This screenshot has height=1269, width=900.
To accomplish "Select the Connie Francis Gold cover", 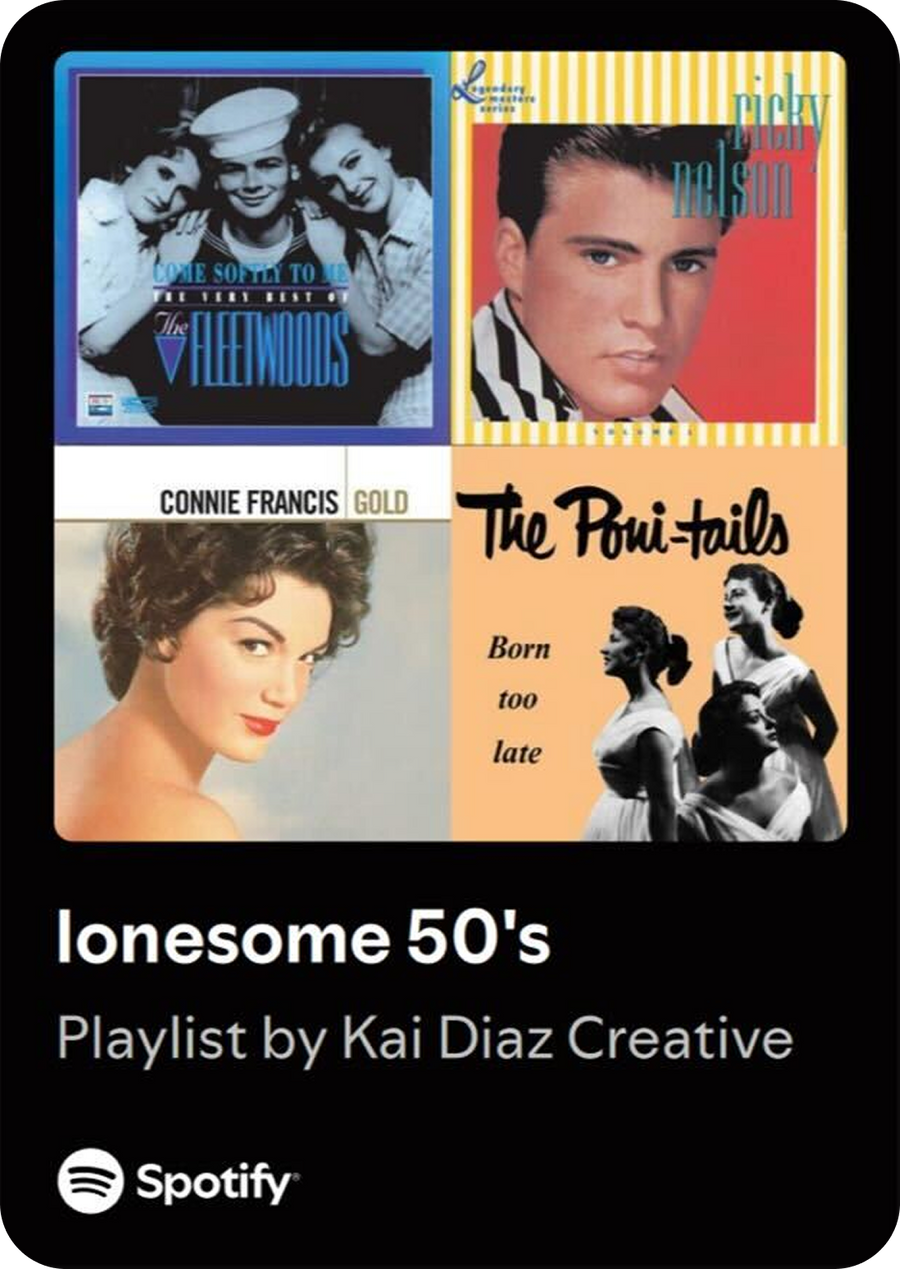I will [253, 643].
